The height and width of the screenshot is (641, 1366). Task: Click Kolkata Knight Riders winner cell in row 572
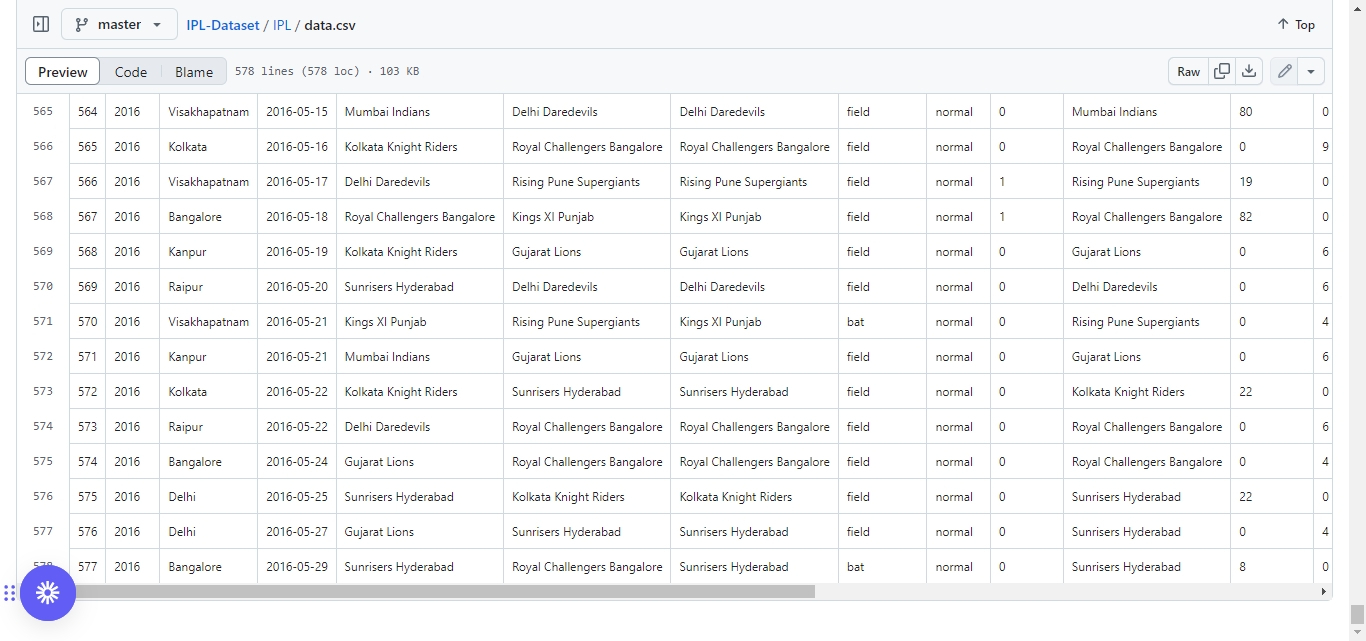tap(1147, 392)
